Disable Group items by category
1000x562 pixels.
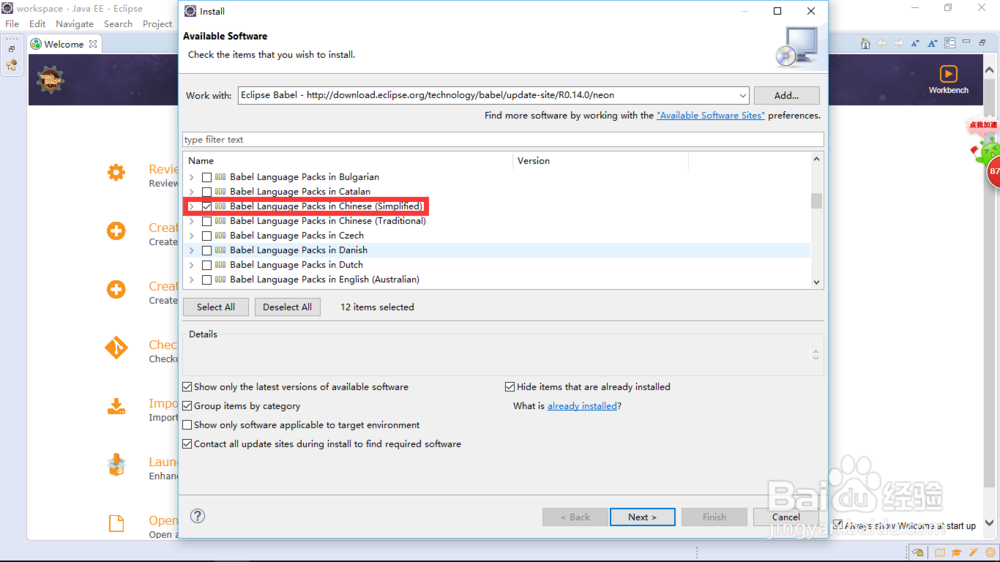pyautogui.click(x=188, y=406)
